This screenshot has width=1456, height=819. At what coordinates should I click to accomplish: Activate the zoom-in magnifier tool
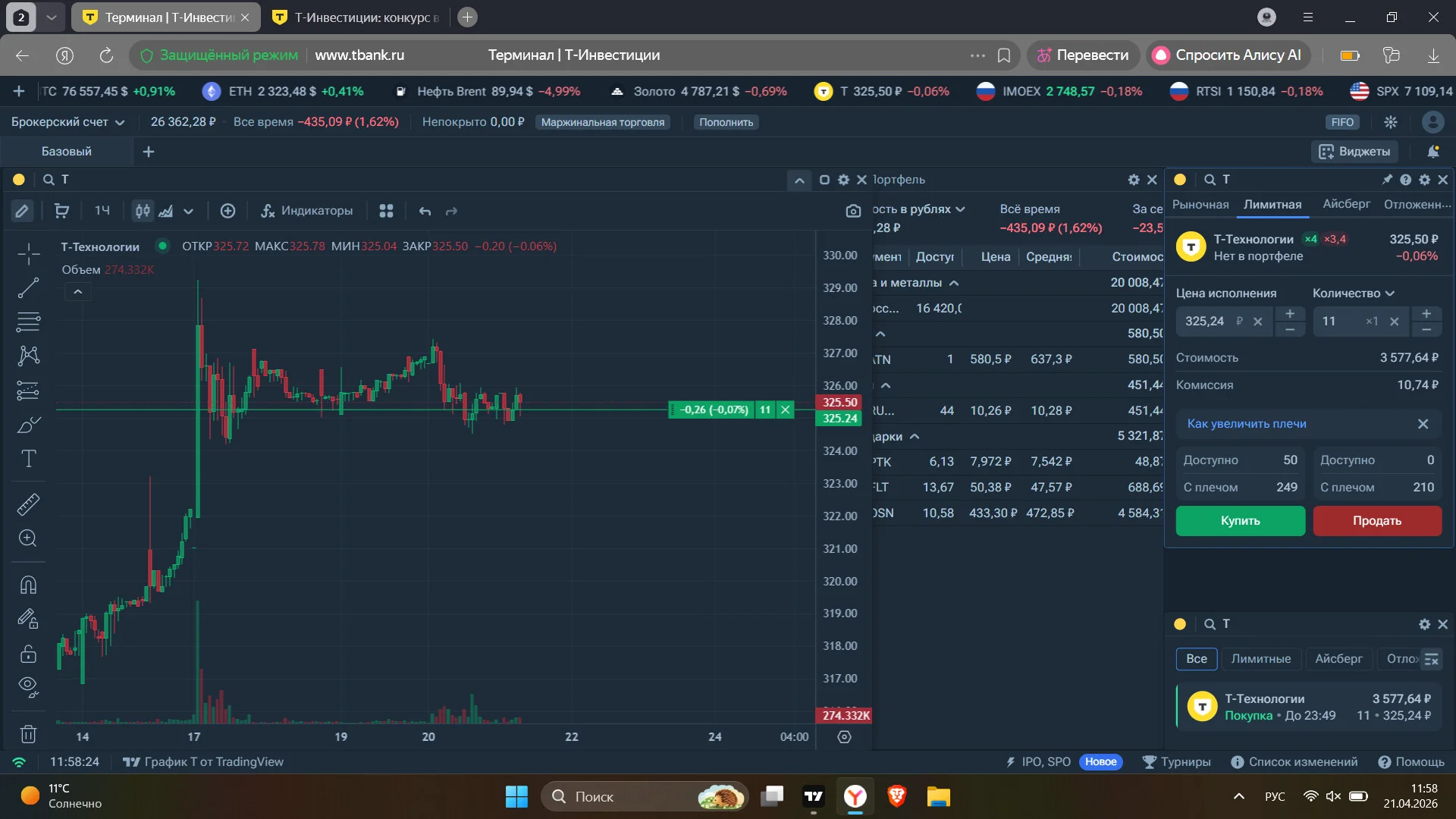coord(28,538)
